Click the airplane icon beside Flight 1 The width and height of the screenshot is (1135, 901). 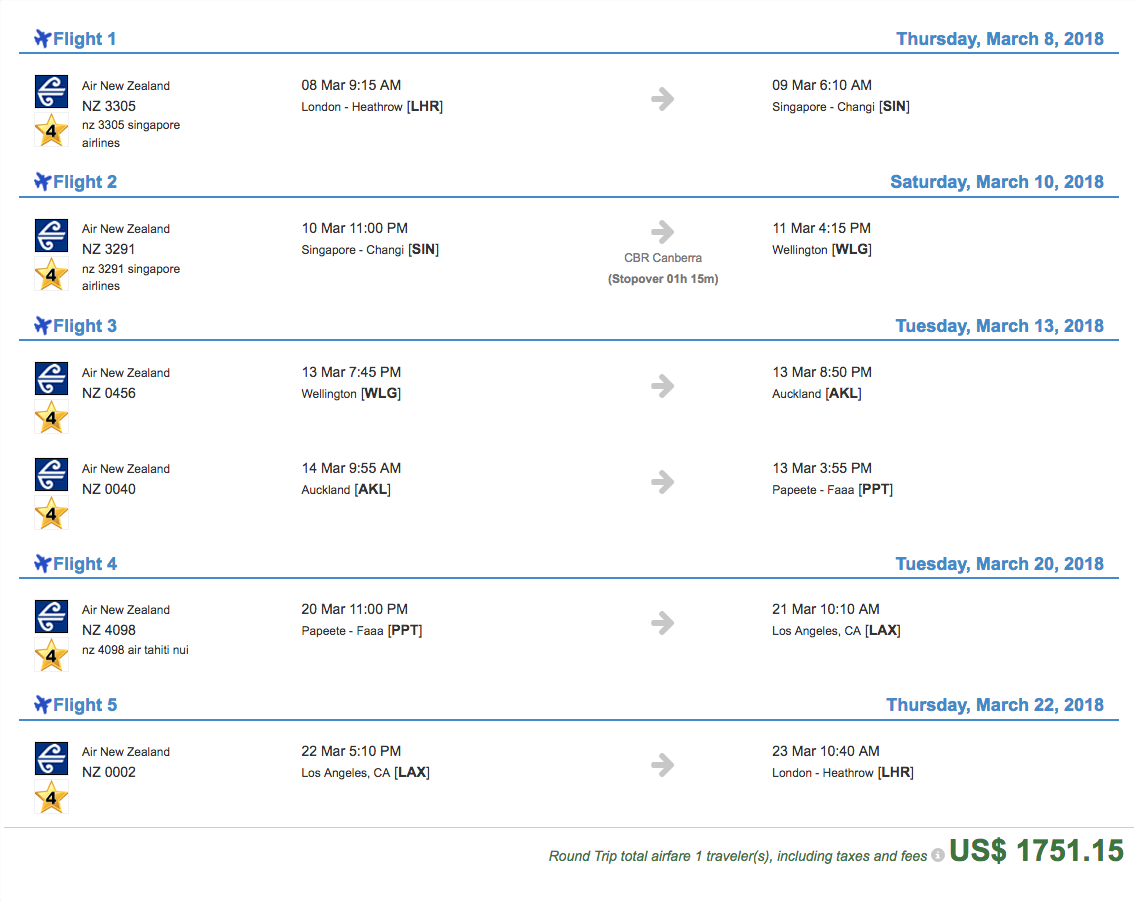[43, 39]
